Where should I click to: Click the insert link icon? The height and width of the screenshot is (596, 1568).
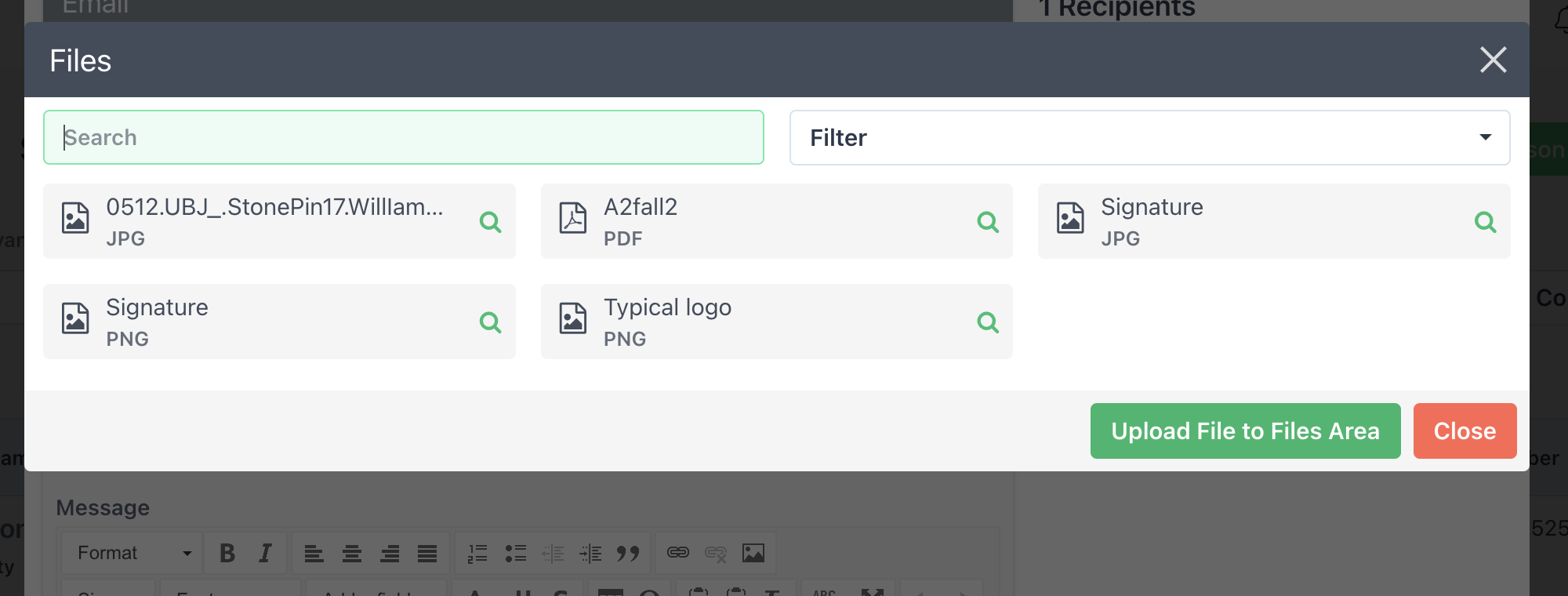[677, 552]
